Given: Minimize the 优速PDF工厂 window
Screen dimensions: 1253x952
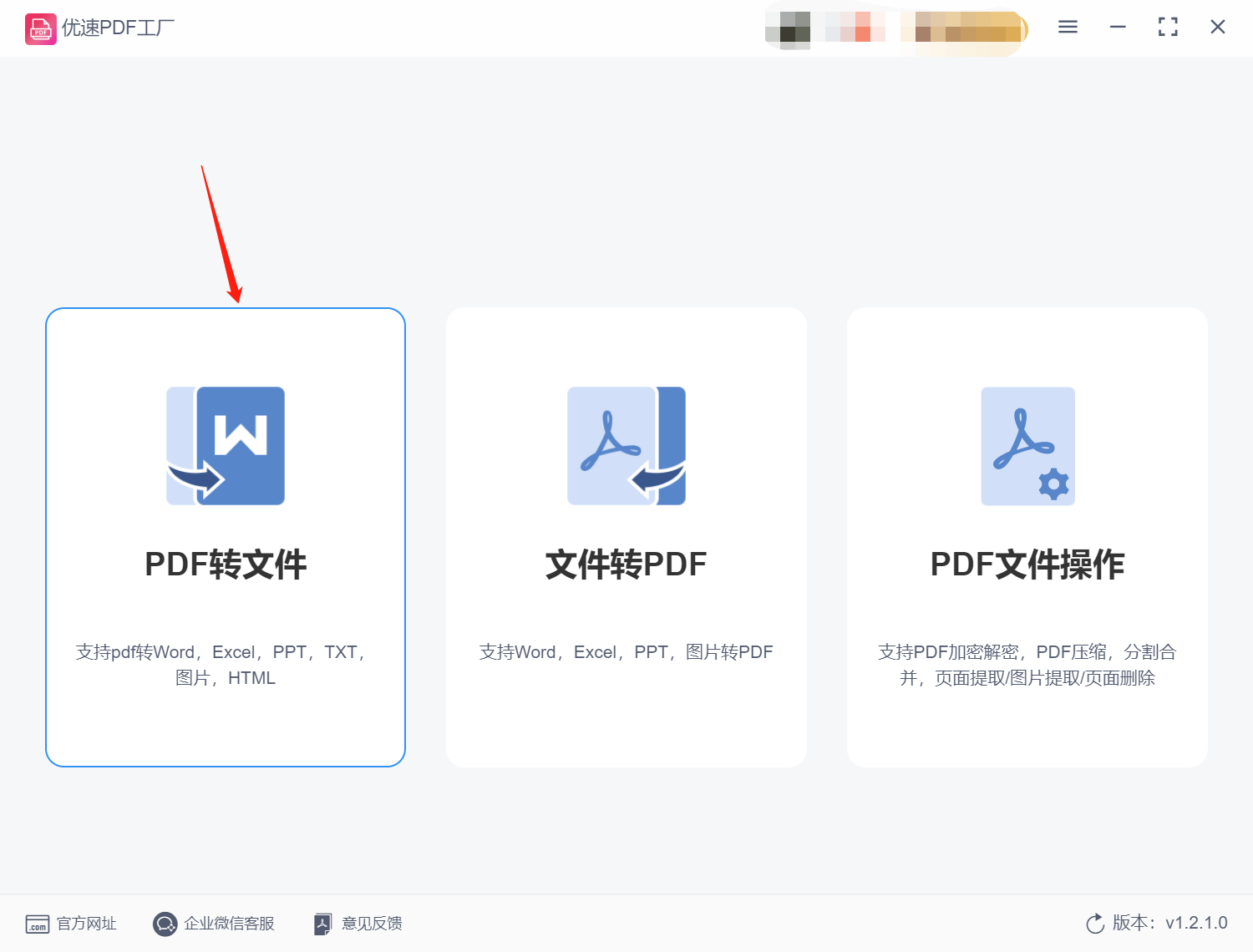Looking at the screenshot, I should tap(1118, 27).
